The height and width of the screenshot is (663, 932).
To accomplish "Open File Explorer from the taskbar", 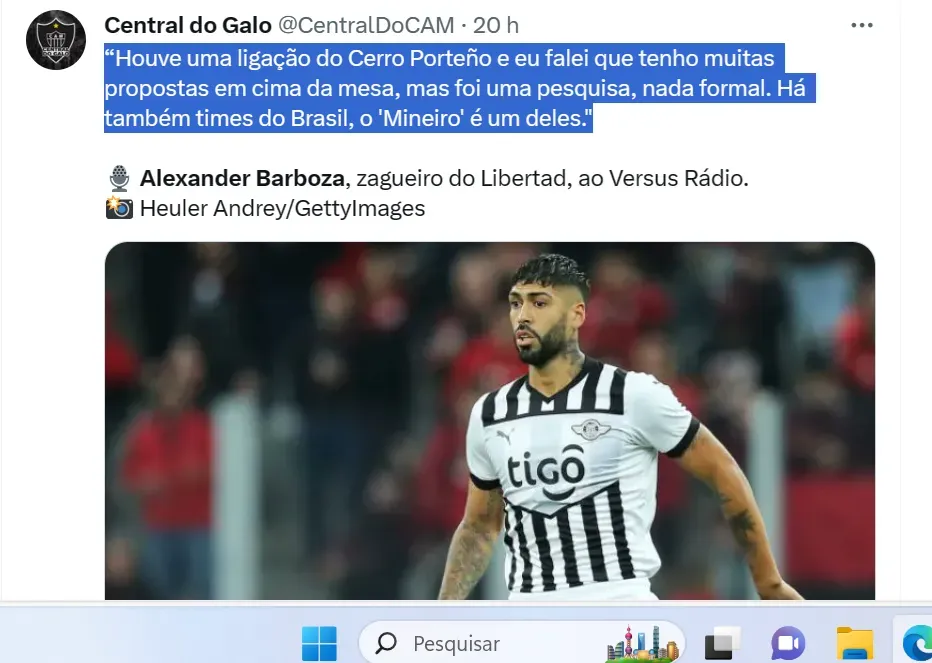I will click(855, 643).
